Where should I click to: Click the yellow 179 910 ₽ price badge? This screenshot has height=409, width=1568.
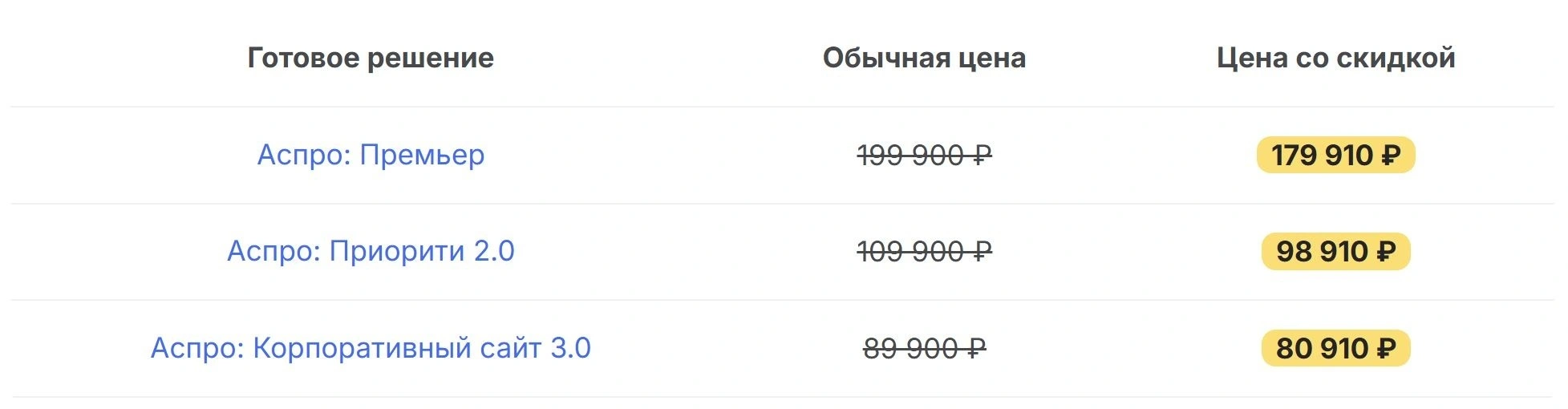tap(1335, 155)
